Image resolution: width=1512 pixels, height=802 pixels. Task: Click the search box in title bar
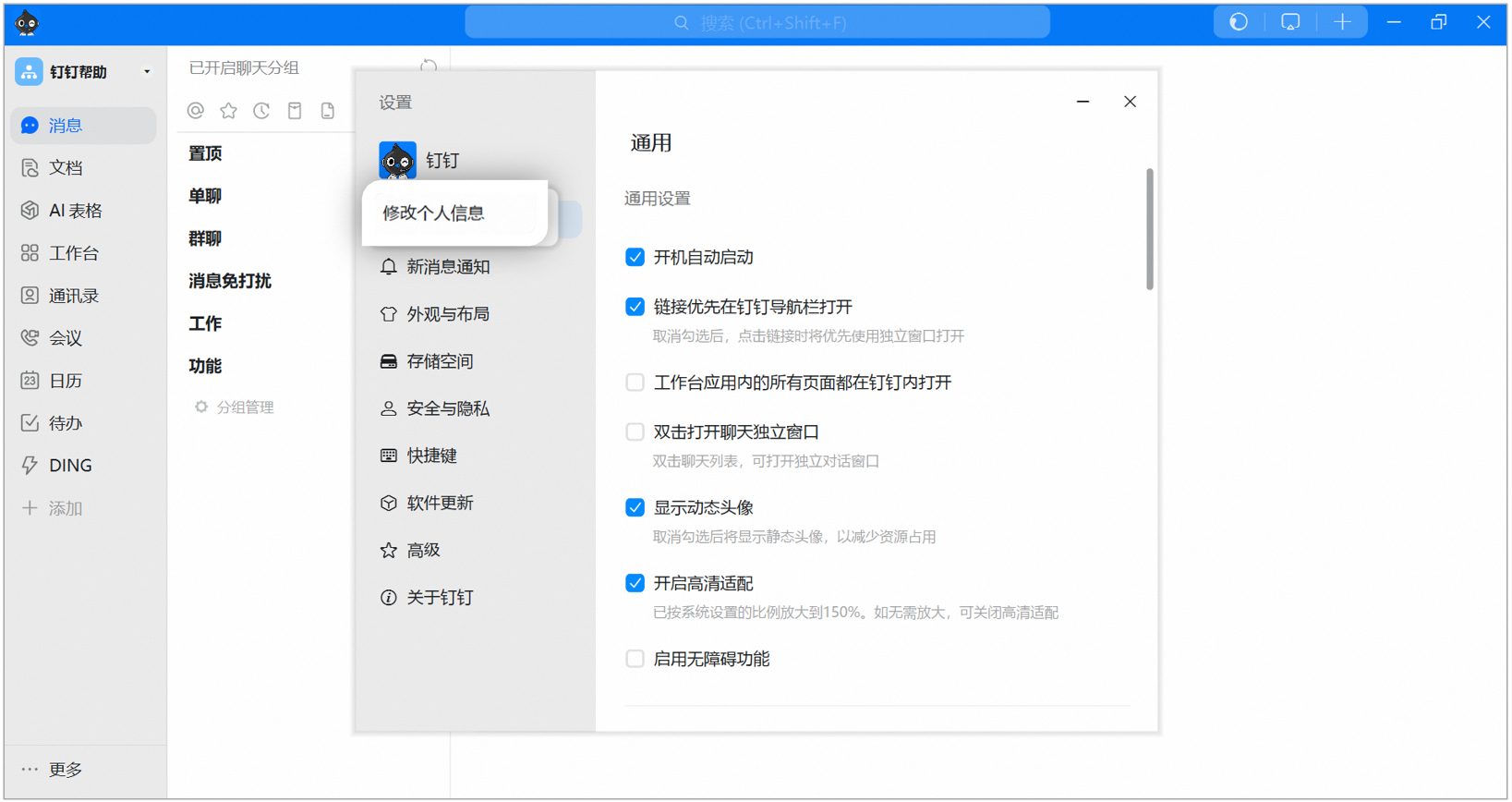coord(757,23)
